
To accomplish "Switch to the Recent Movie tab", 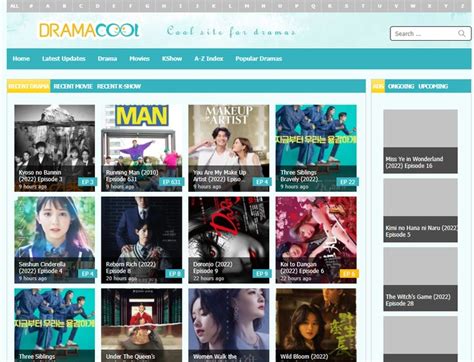I will pos(73,86).
